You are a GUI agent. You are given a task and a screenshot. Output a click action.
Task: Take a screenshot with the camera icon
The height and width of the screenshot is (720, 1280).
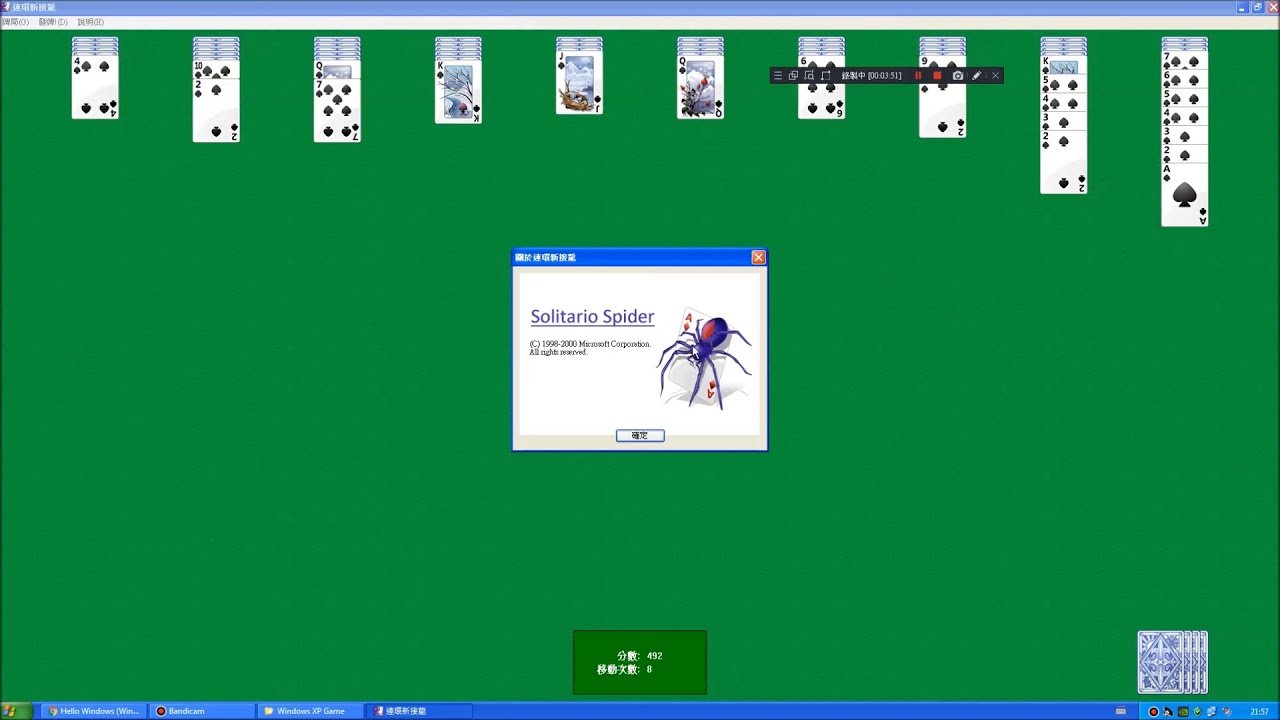click(x=958, y=76)
